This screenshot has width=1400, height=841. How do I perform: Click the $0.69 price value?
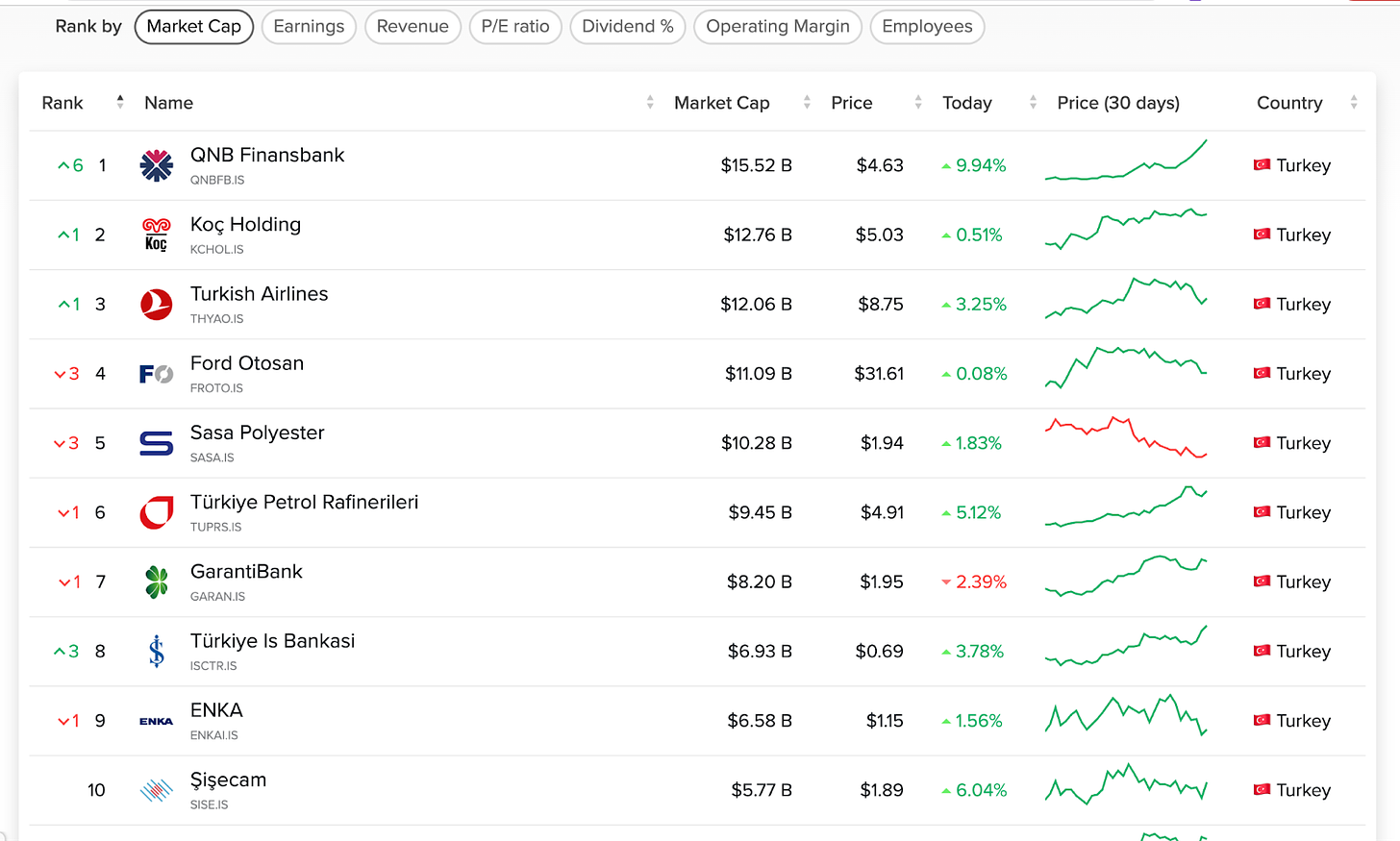880,652
